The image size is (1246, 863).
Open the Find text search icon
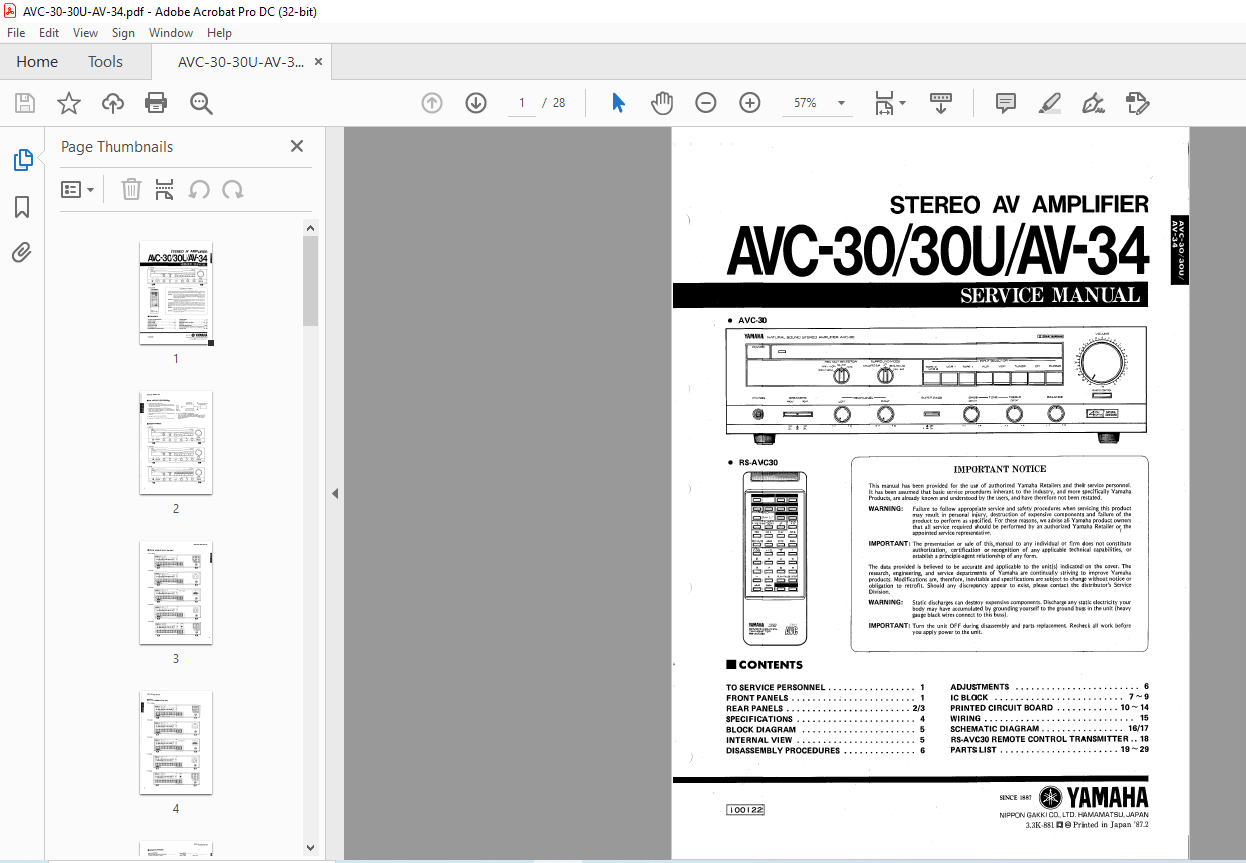[202, 103]
